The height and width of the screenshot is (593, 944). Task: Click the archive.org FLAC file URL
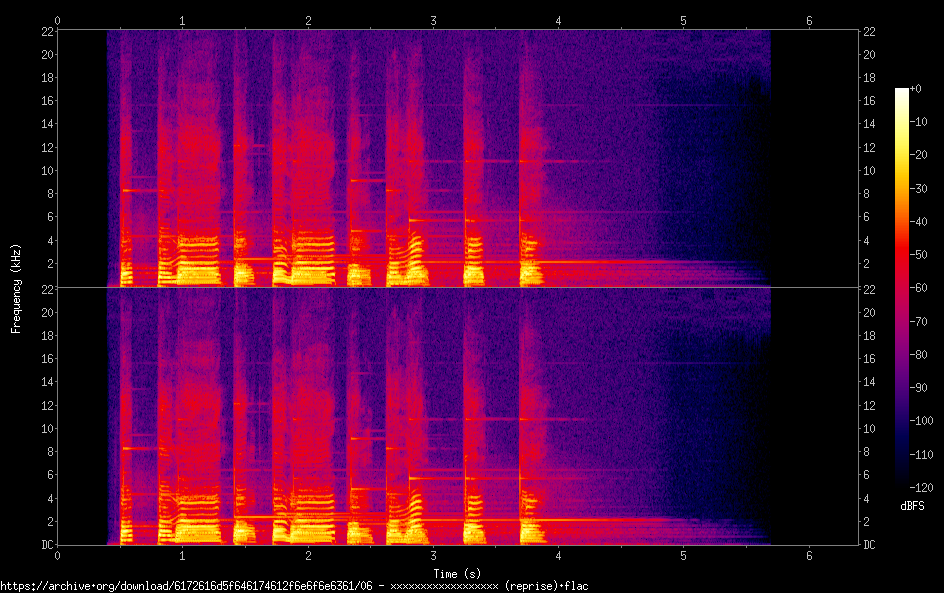pyautogui.click(x=294, y=586)
